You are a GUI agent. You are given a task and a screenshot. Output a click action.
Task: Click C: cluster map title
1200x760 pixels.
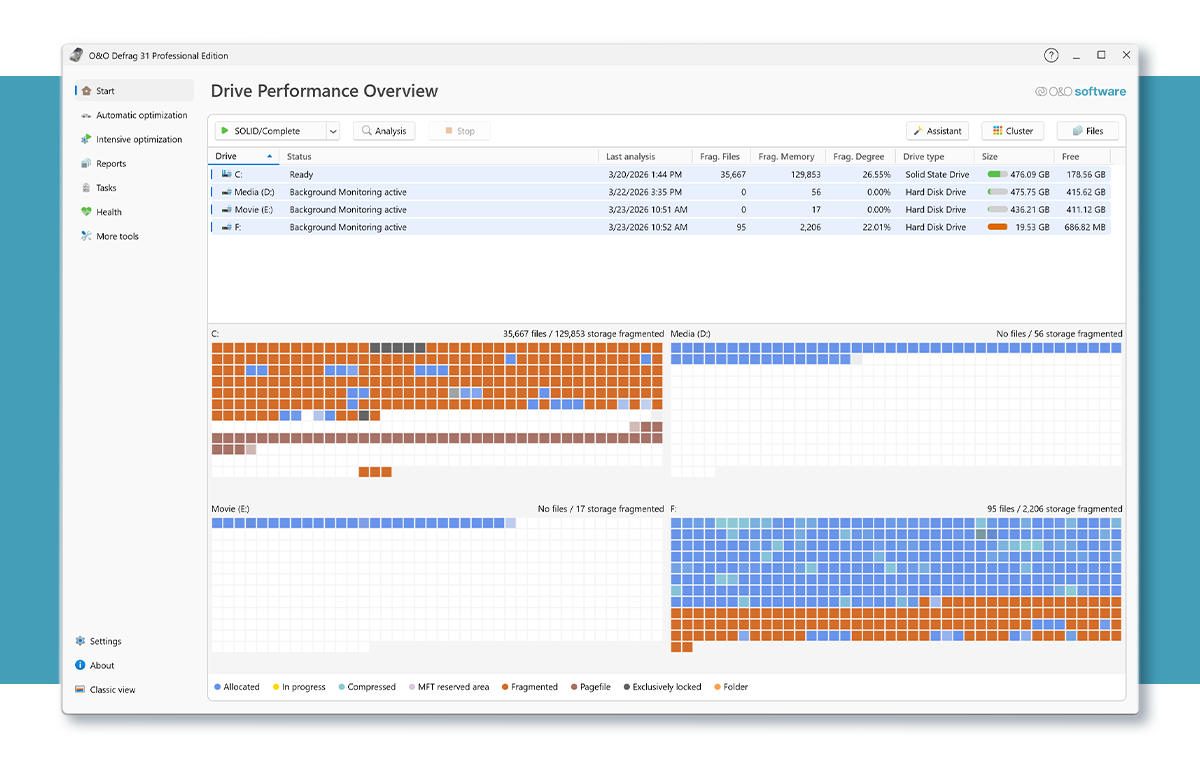[215, 334]
